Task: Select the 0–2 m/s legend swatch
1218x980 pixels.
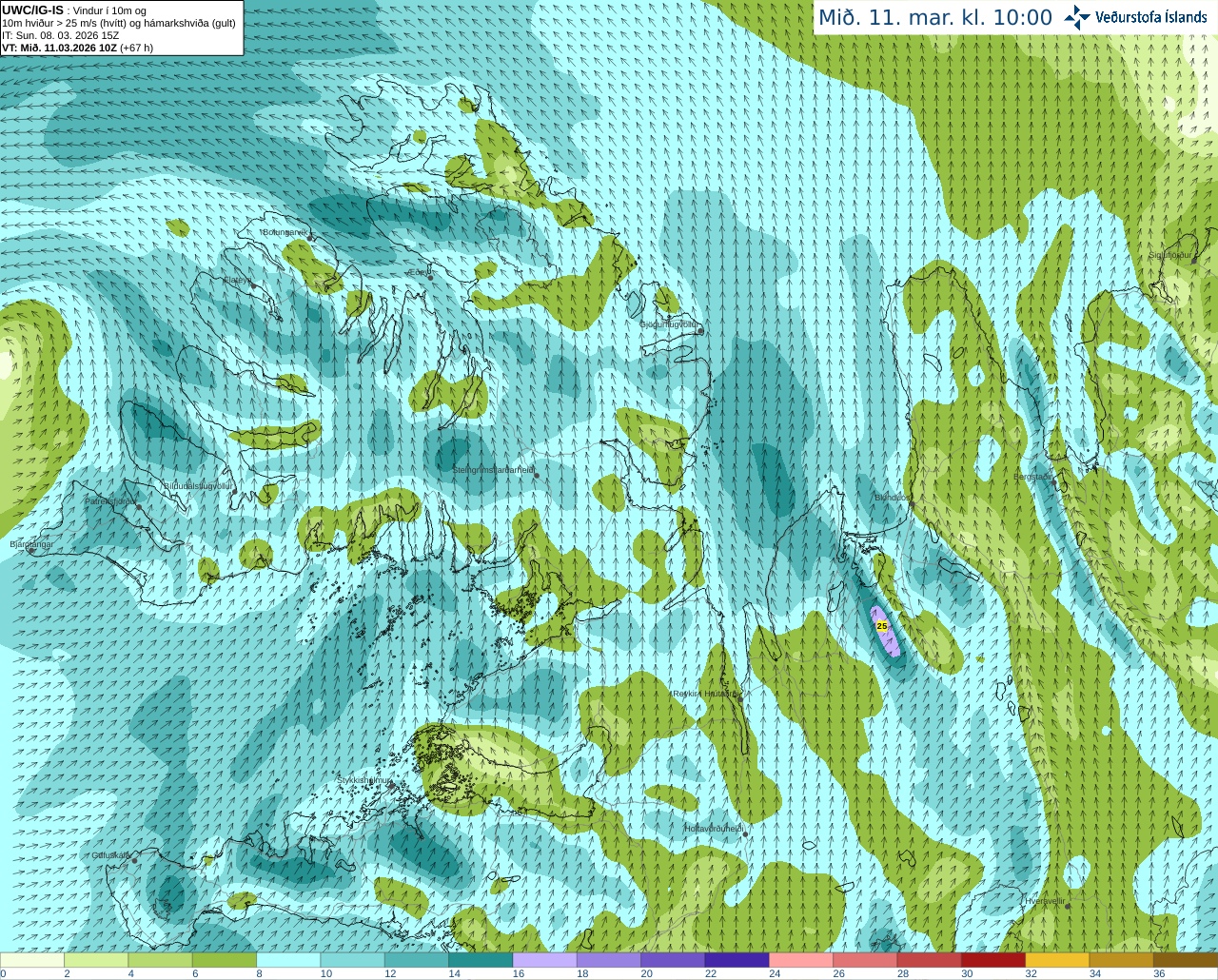Action: pos(32,960)
